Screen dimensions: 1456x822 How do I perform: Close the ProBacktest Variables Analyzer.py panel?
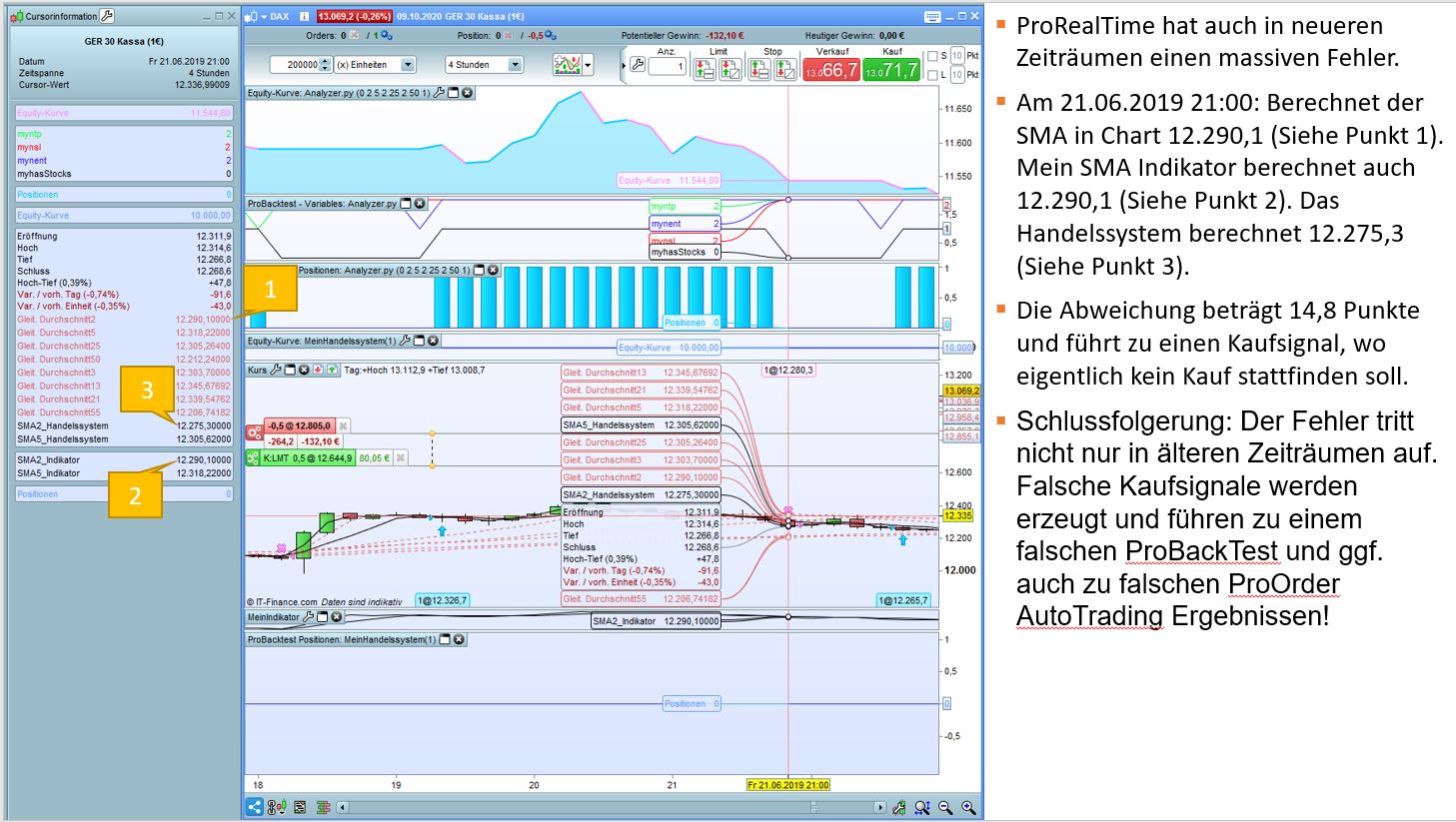pyautogui.click(x=420, y=204)
